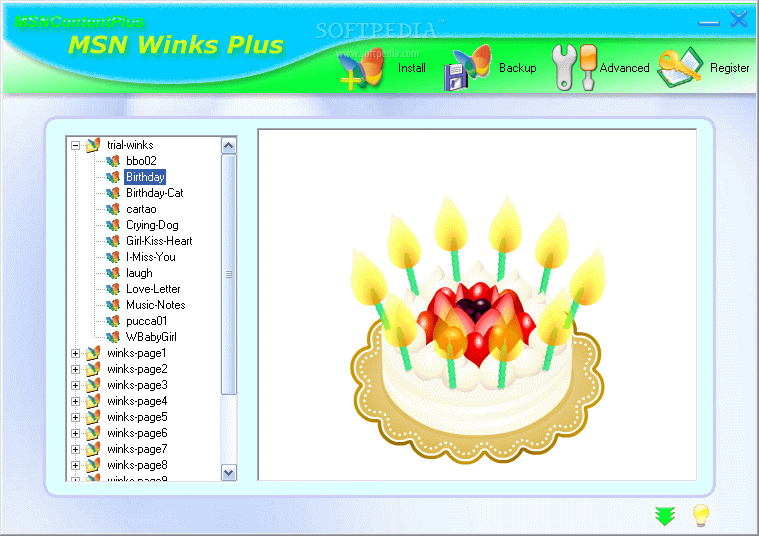Open the Advanced wrench and screwdriver icon
Image resolution: width=759 pixels, height=536 pixels.
pyautogui.click(x=575, y=67)
